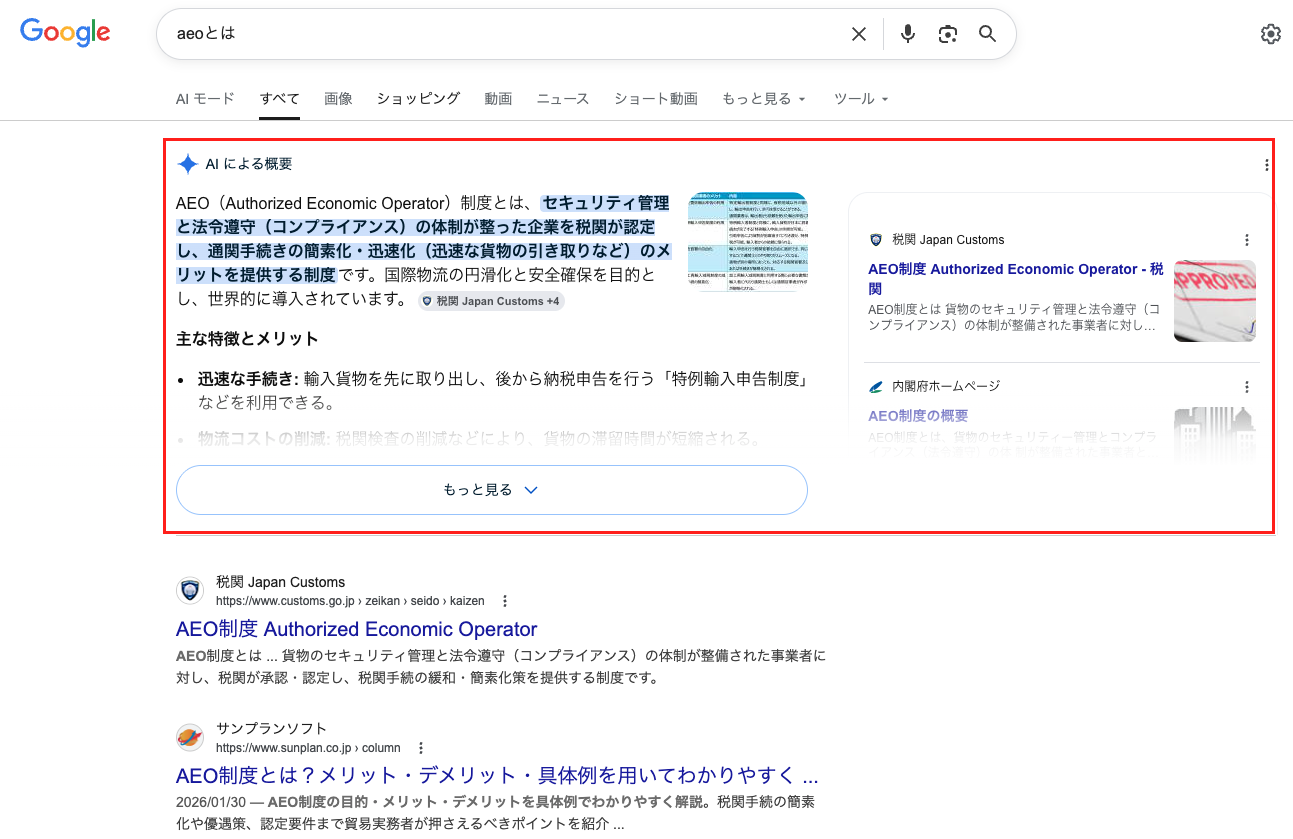1293x839 pixels.
Task: Switch to 画像 tab
Action: (x=338, y=99)
